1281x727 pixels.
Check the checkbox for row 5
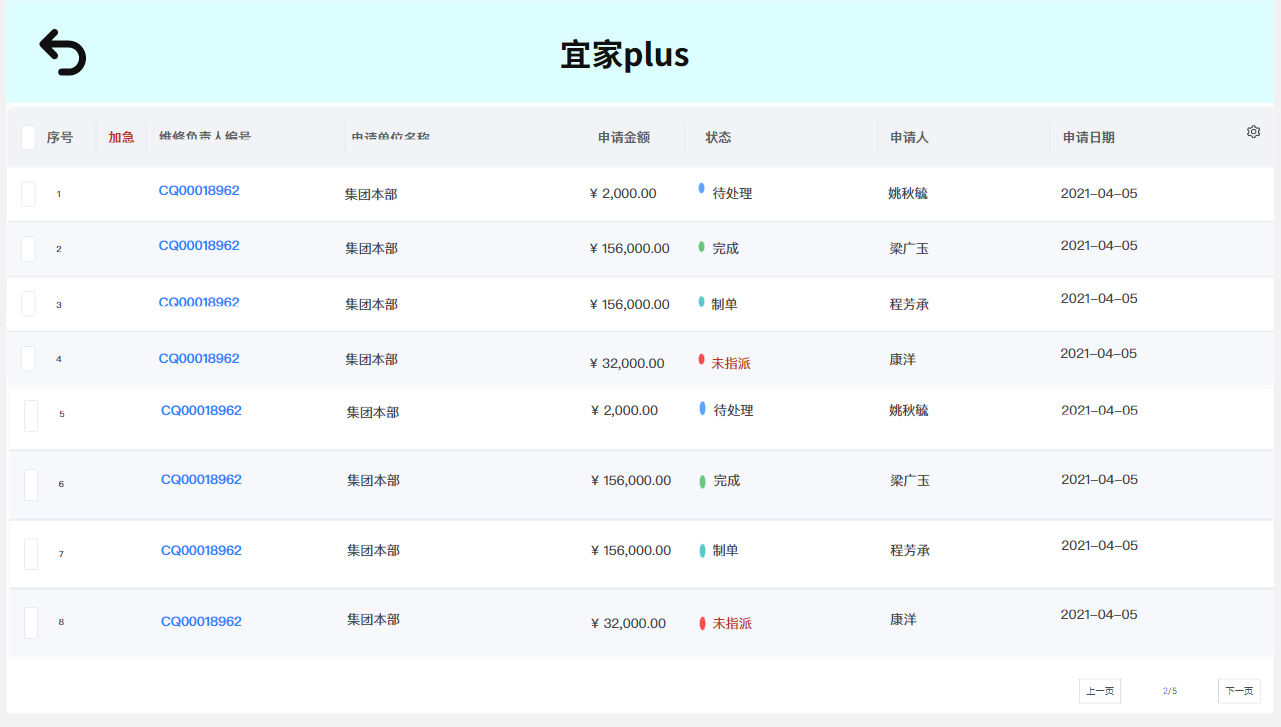(31, 415)
